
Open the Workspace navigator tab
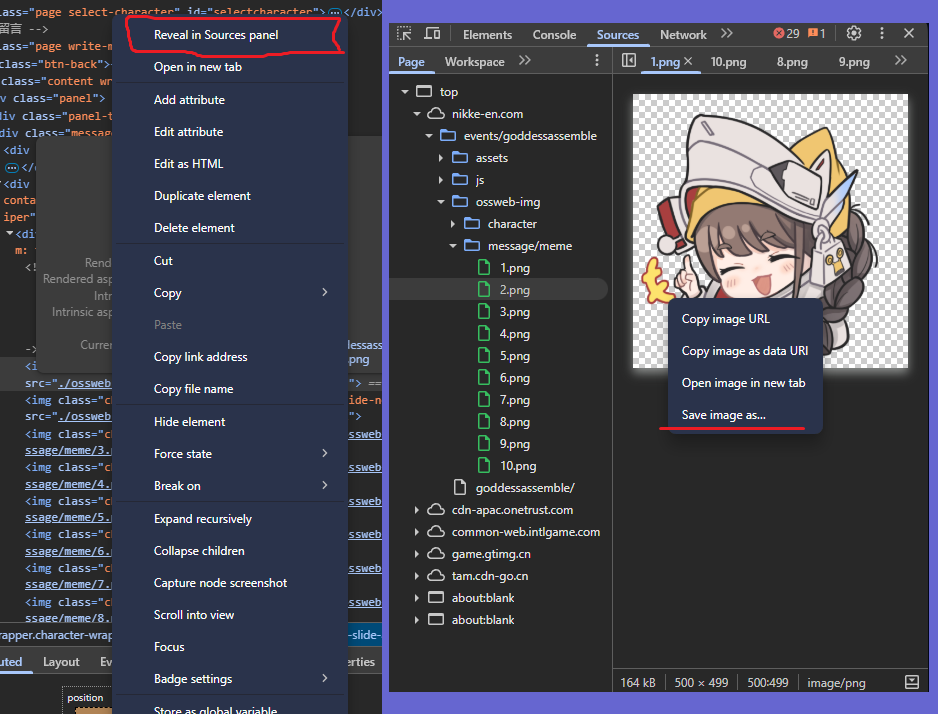click(474, 62)
